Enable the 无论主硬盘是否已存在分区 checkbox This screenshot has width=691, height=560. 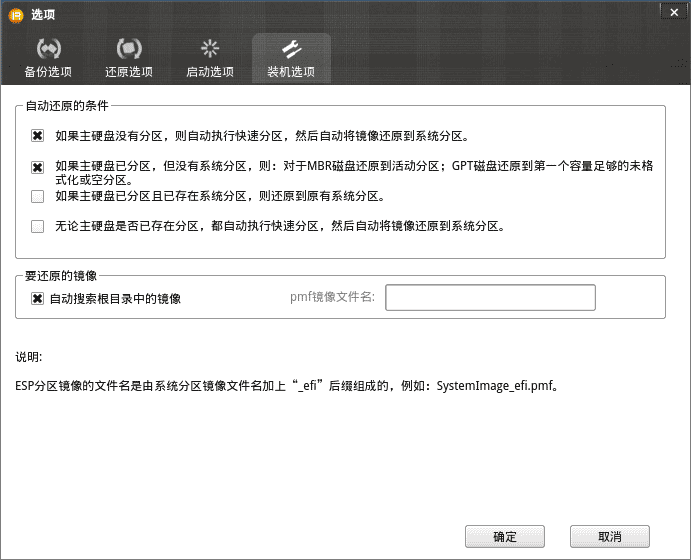[38, 226]
